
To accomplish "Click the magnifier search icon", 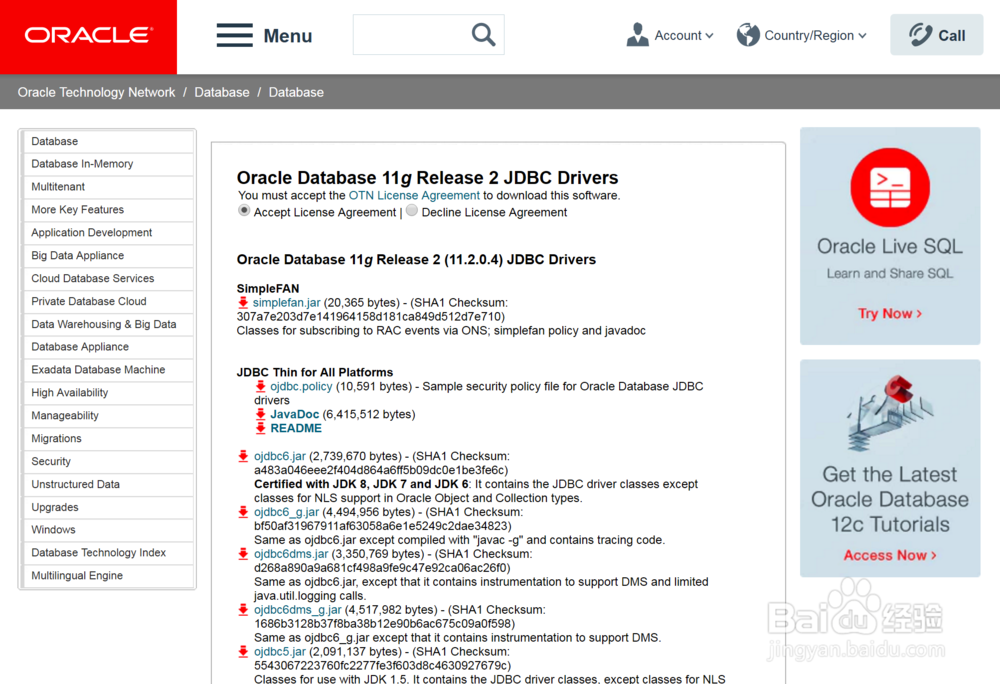I will pos(483,34).
